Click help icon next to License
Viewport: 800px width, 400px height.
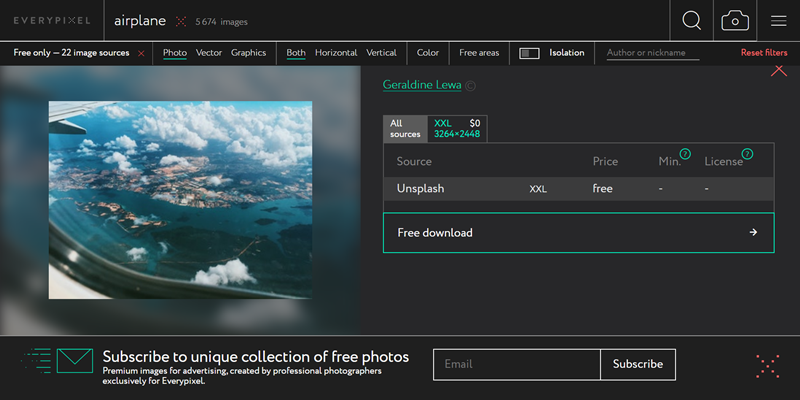click(747, 154)
